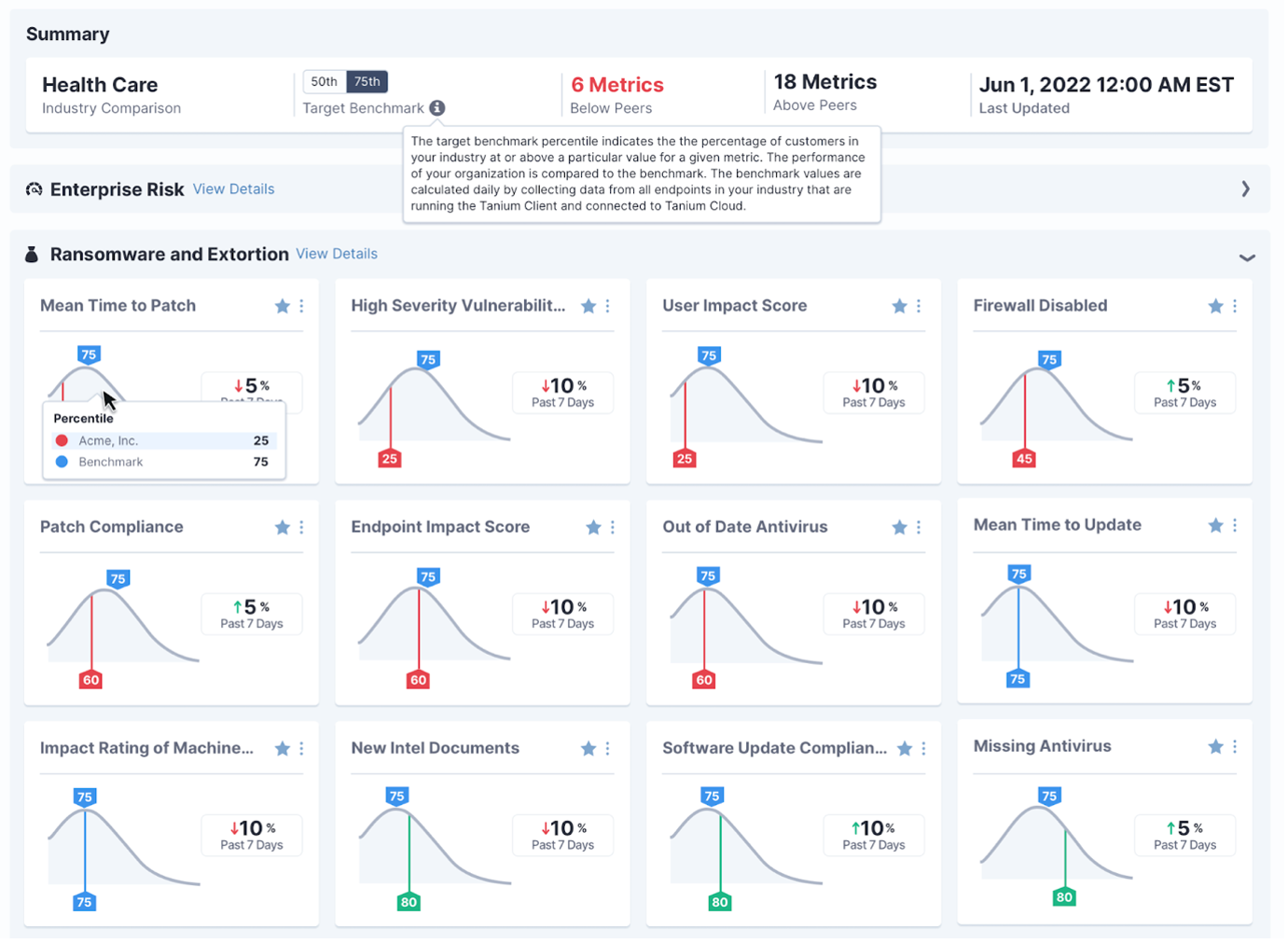Viewport: 1288px width, 943px height.
Task: Open options menu for Mean Time to Update
Action: click(x=1235, y=526)
